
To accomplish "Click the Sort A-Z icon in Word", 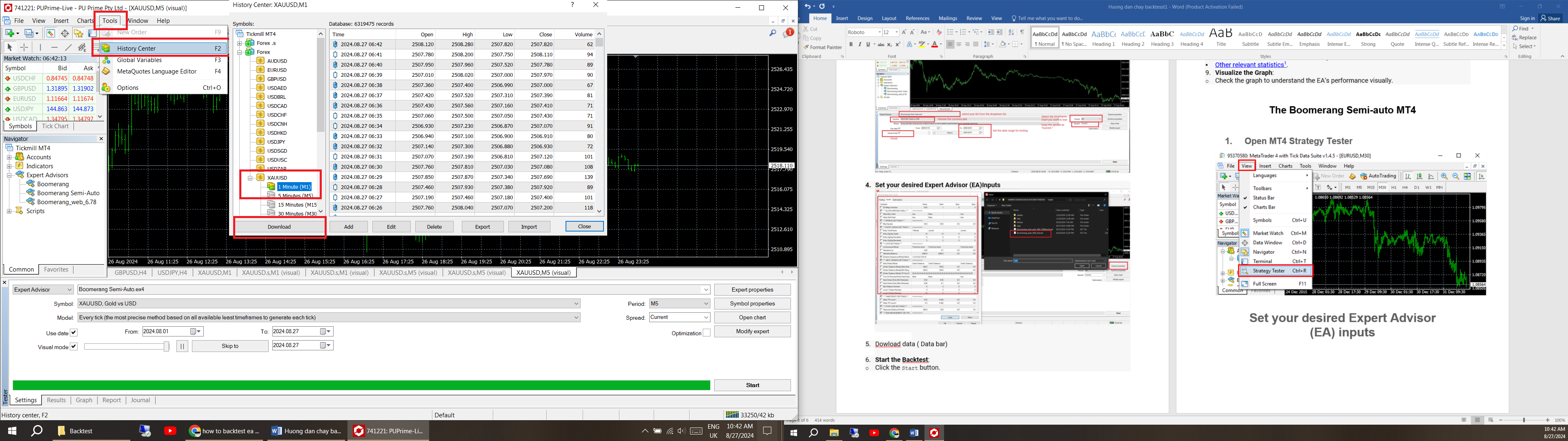I will (1011, 32).
